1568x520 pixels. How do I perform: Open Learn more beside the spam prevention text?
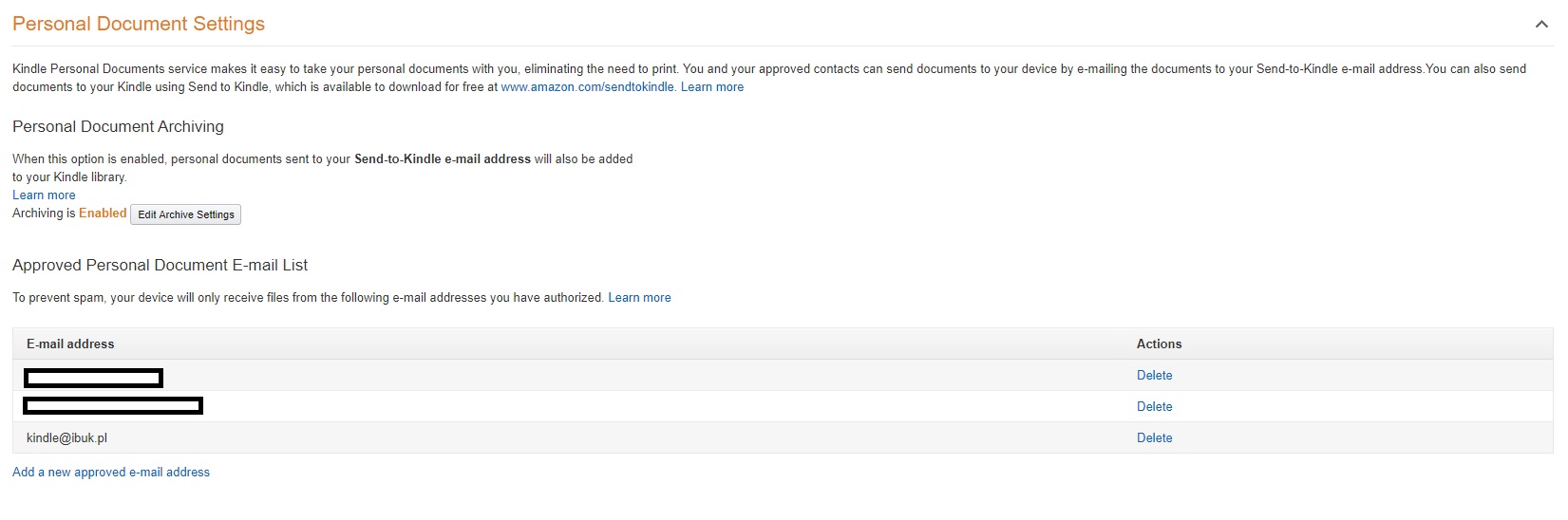[639, 298]
